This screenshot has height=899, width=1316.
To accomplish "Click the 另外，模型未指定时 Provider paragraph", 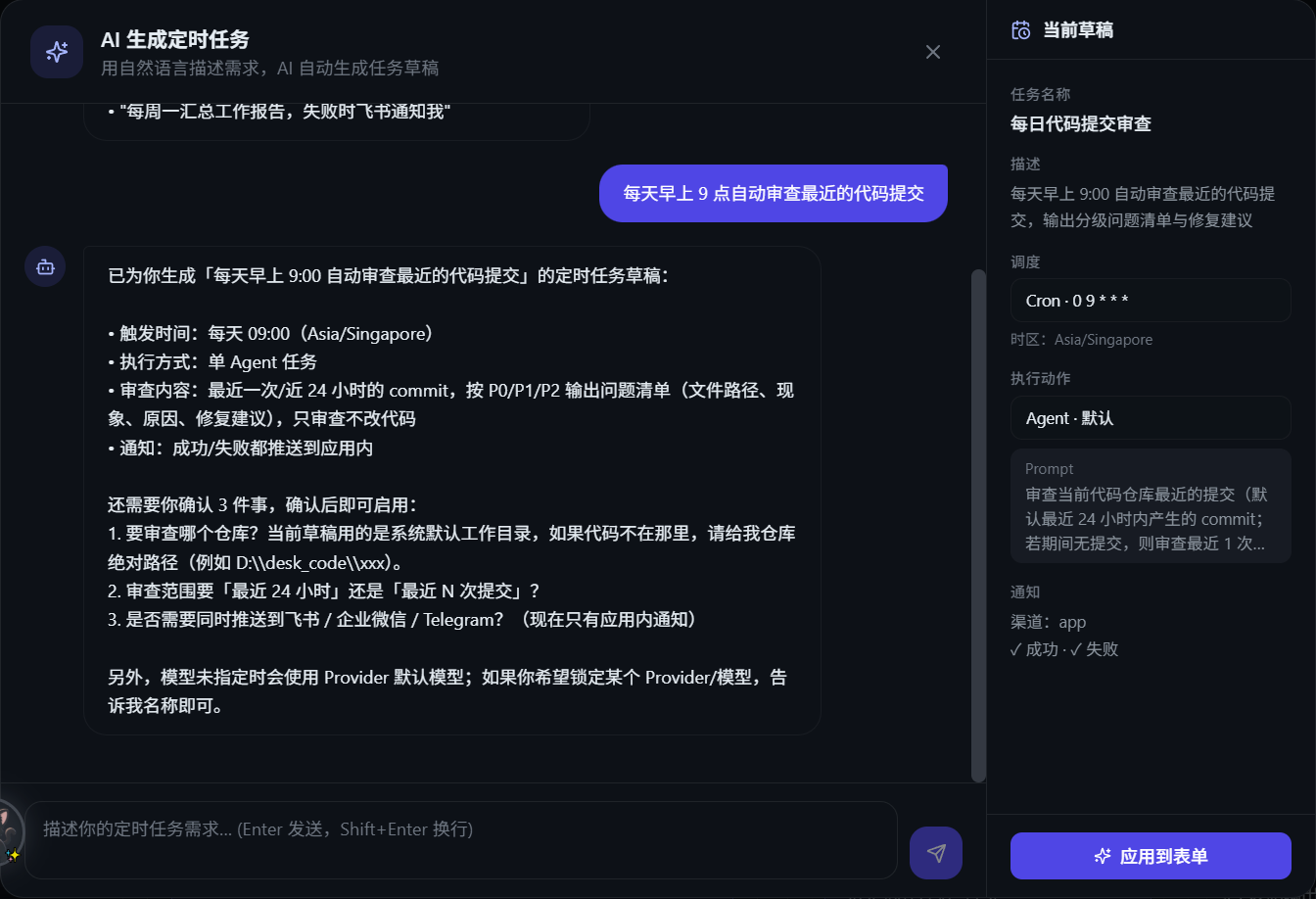I will coord(446,691).
